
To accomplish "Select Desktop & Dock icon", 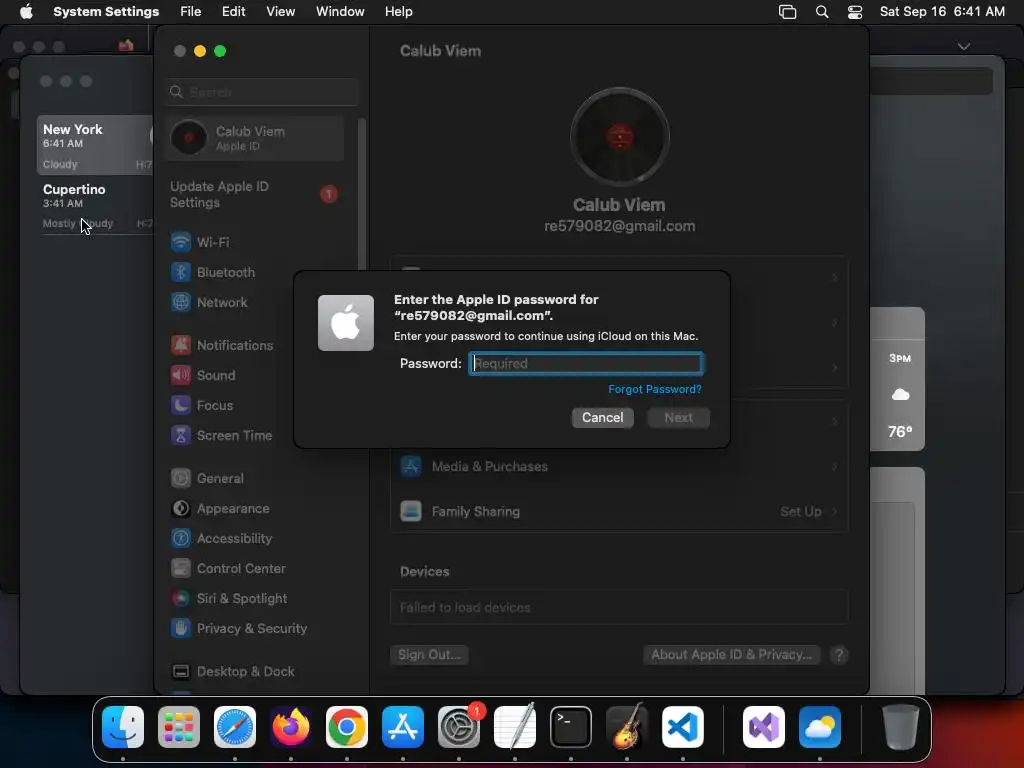I will coord(181,671).
